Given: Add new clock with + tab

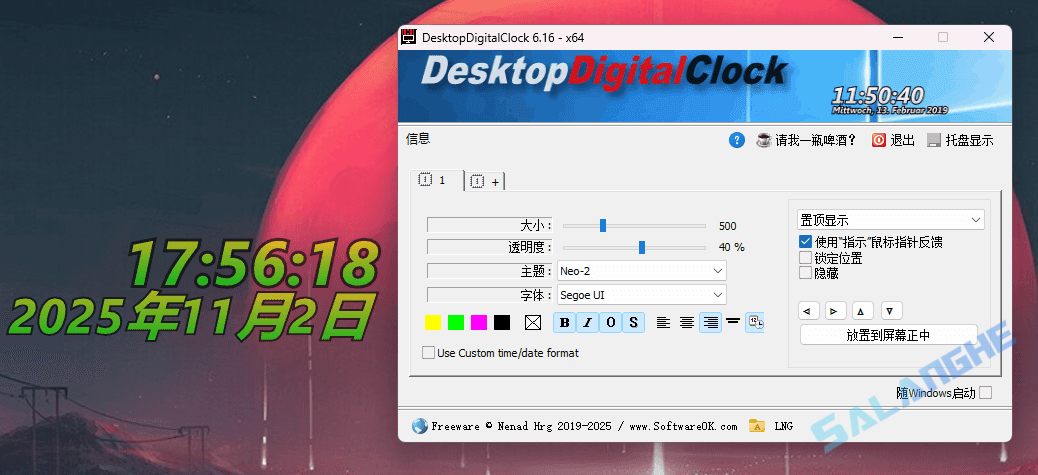Looking at the screenshot, I should [x=485, y=181].
